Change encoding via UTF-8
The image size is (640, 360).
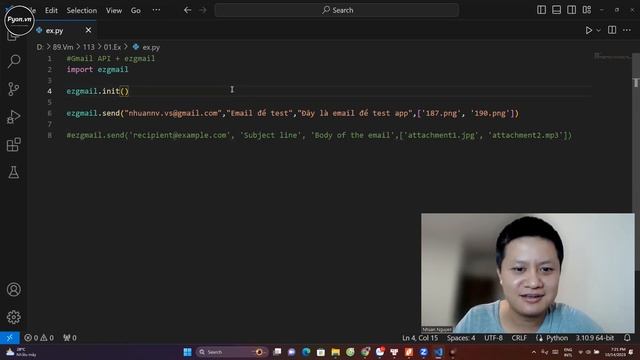click(493, 338)
